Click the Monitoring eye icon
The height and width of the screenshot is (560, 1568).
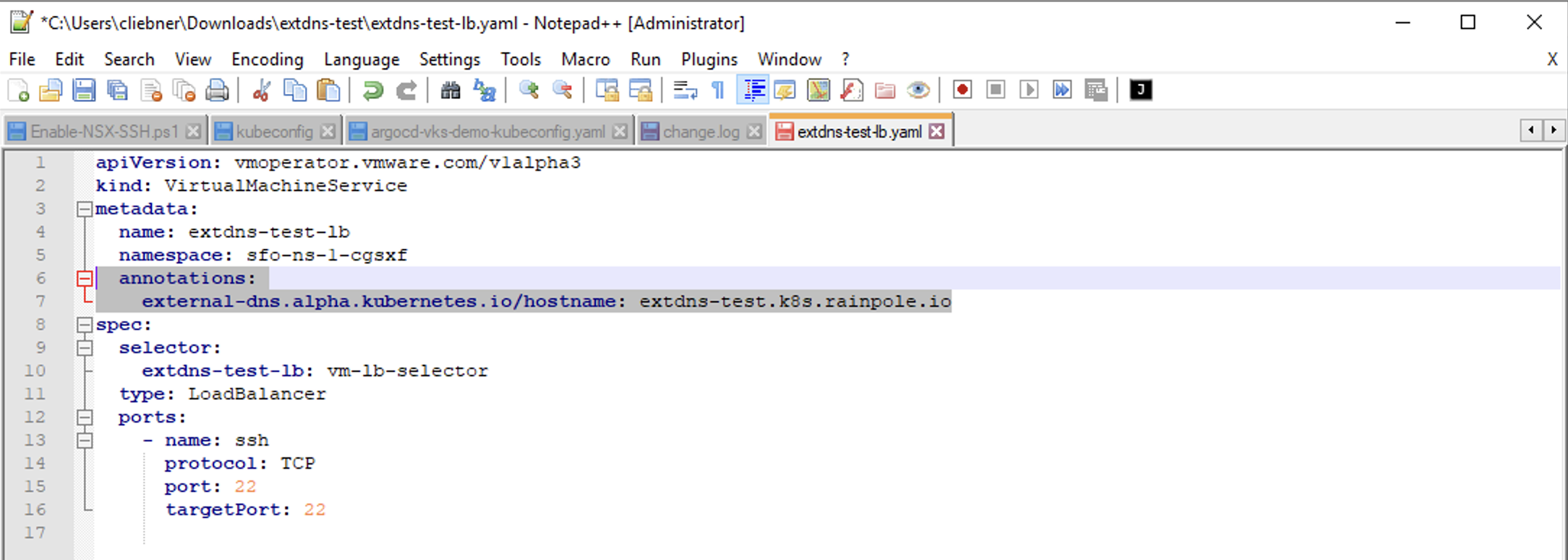pos(919,90)
